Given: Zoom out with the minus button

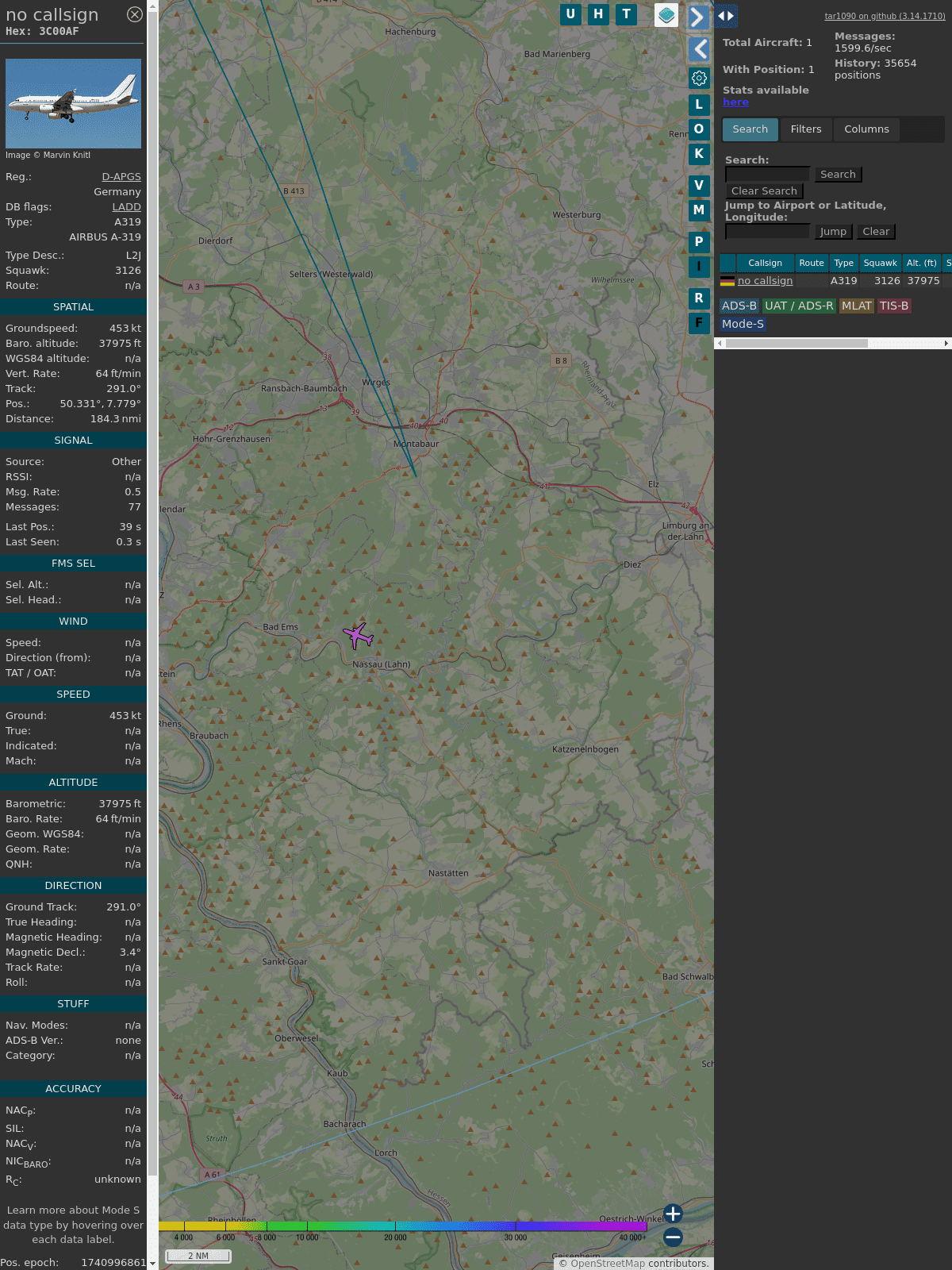Looking at the screenshot, I should 673,1237.
